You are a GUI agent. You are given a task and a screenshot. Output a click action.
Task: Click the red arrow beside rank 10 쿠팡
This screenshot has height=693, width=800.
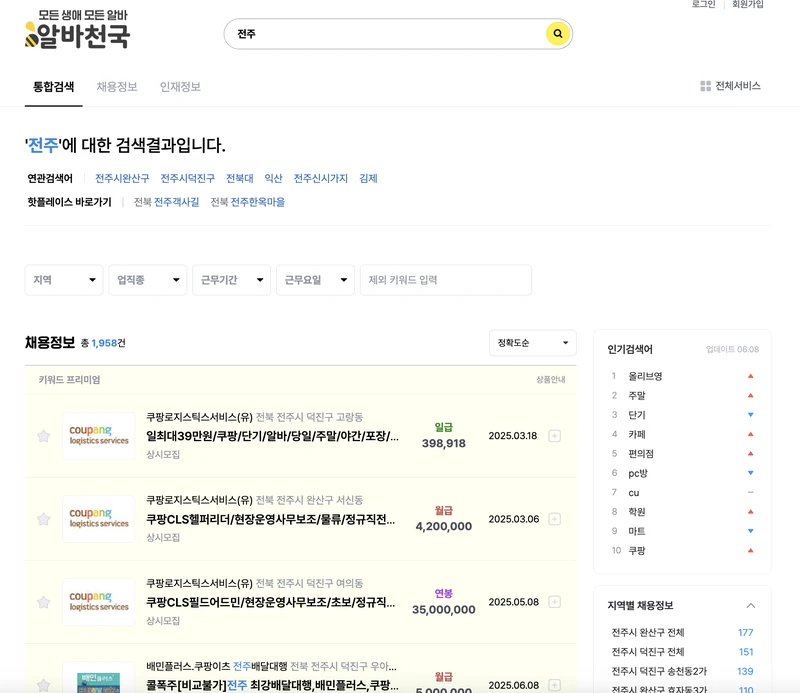tap(750, 550)
